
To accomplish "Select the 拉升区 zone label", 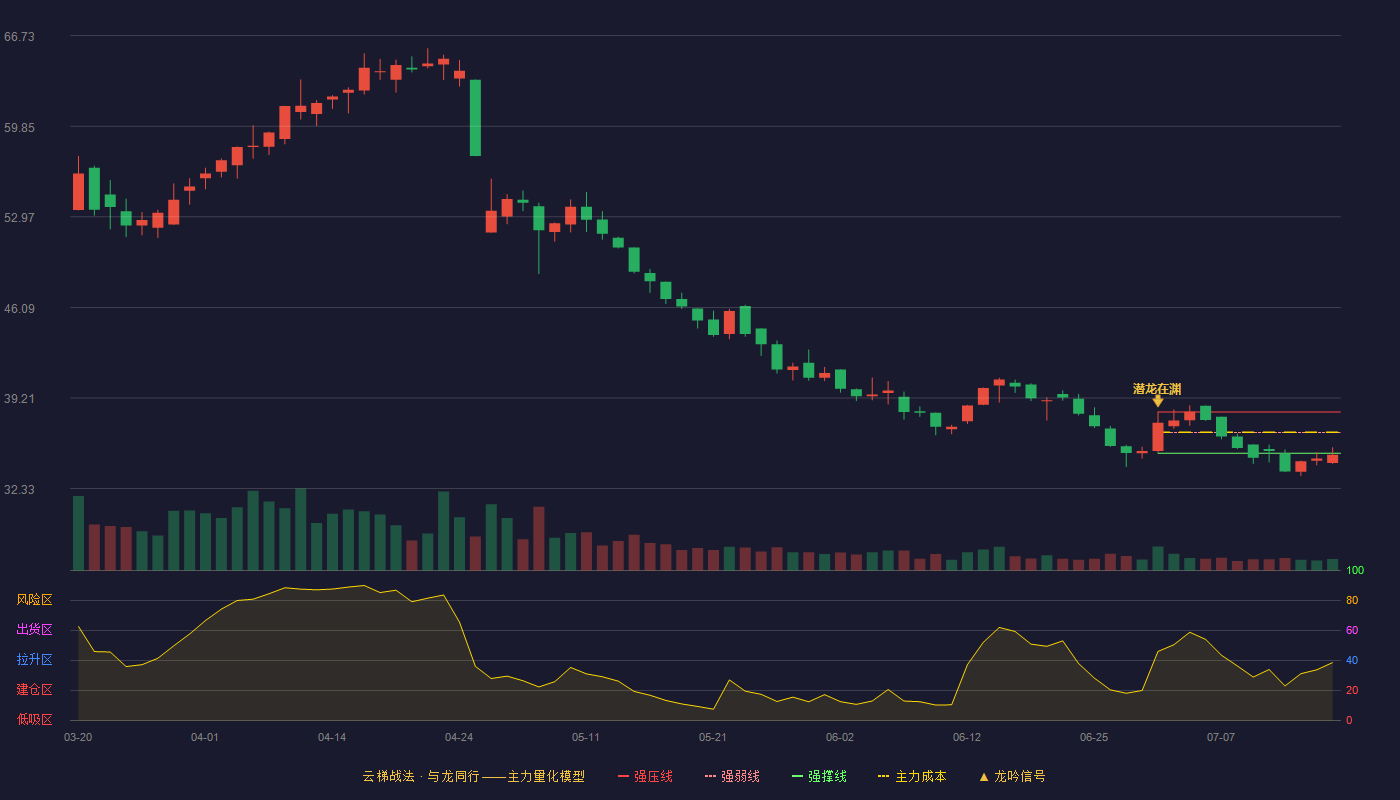I will 34,660.
